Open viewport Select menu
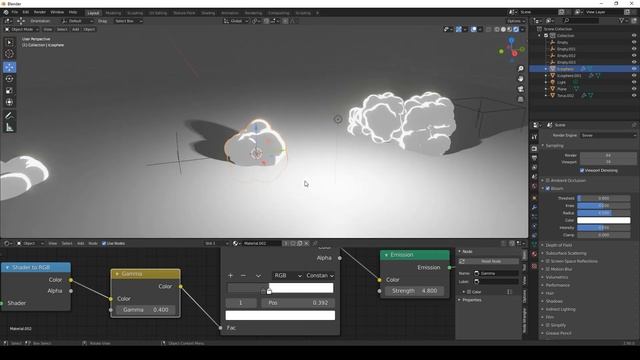Image resolution: width=640 pixels, height=360 pixels. click(x=62, y=29)
